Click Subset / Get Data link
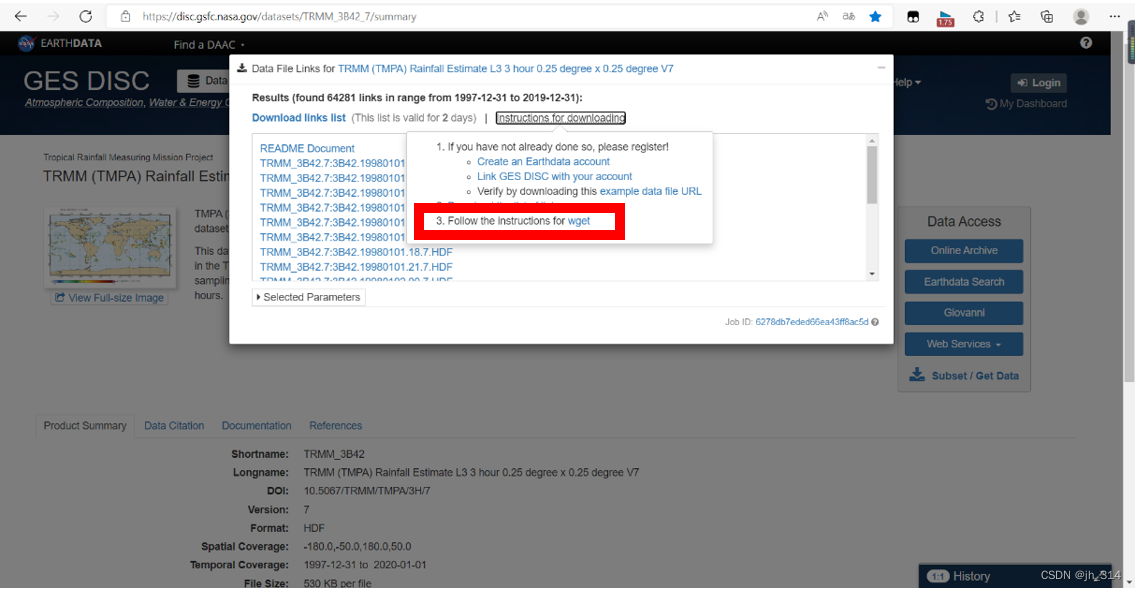The width and height of the screenshot is (1137, 592). pyautogui.click(x=964, y=375)
